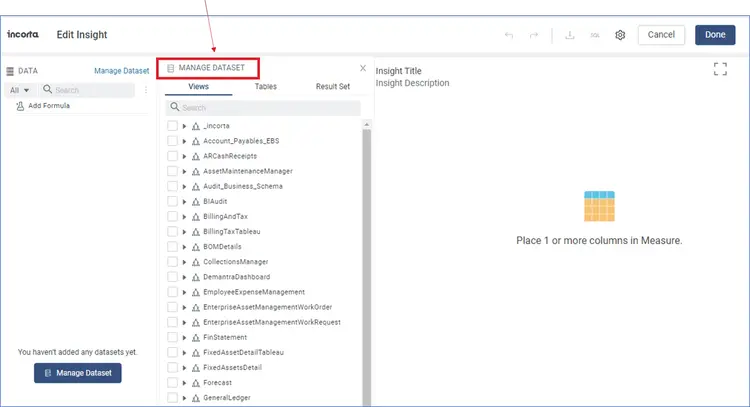
Task: Click the Manage Dataset link
Action: (121, 71)
